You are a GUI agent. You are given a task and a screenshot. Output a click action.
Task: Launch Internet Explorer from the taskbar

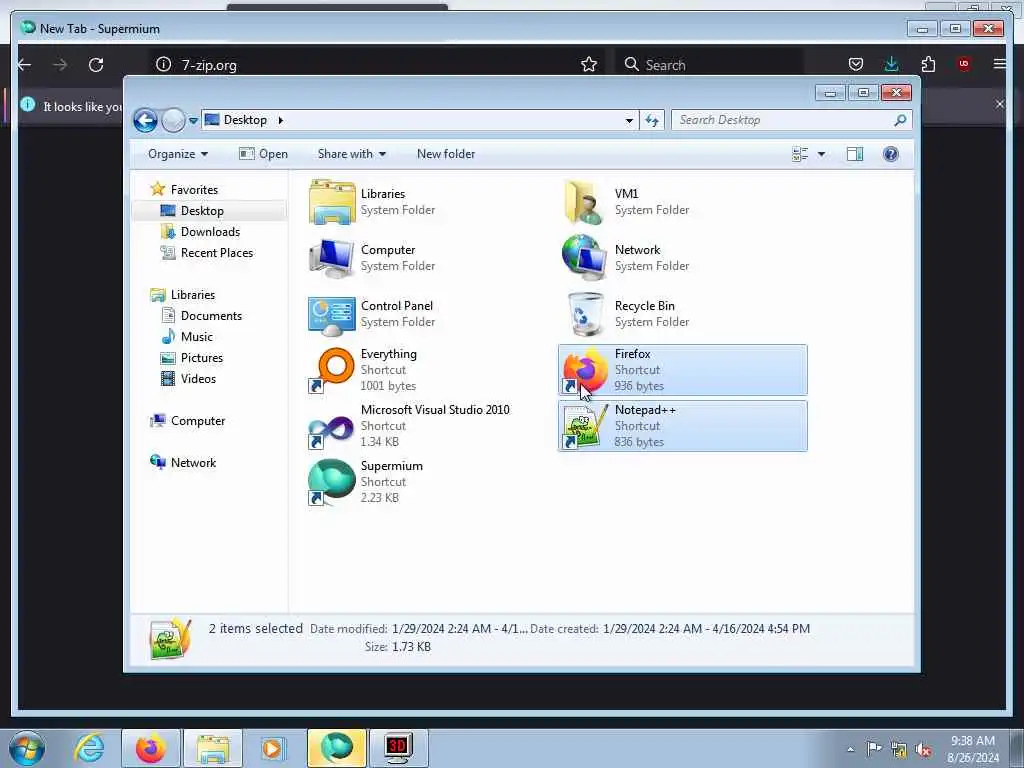[89, 748]
